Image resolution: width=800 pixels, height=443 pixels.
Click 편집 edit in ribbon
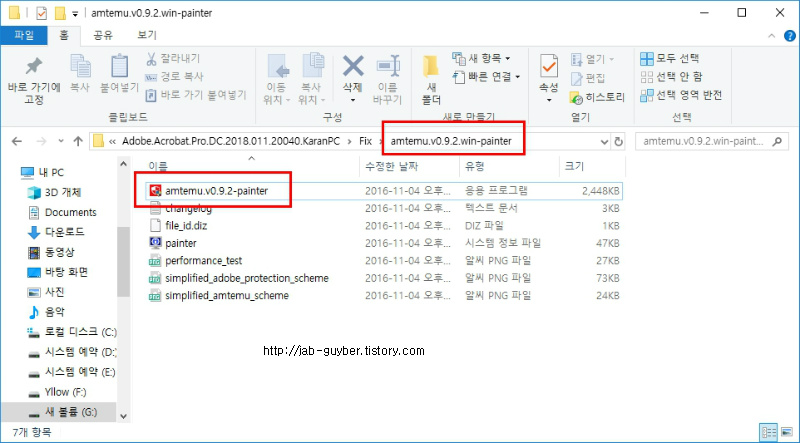click(x=588, y=78)
